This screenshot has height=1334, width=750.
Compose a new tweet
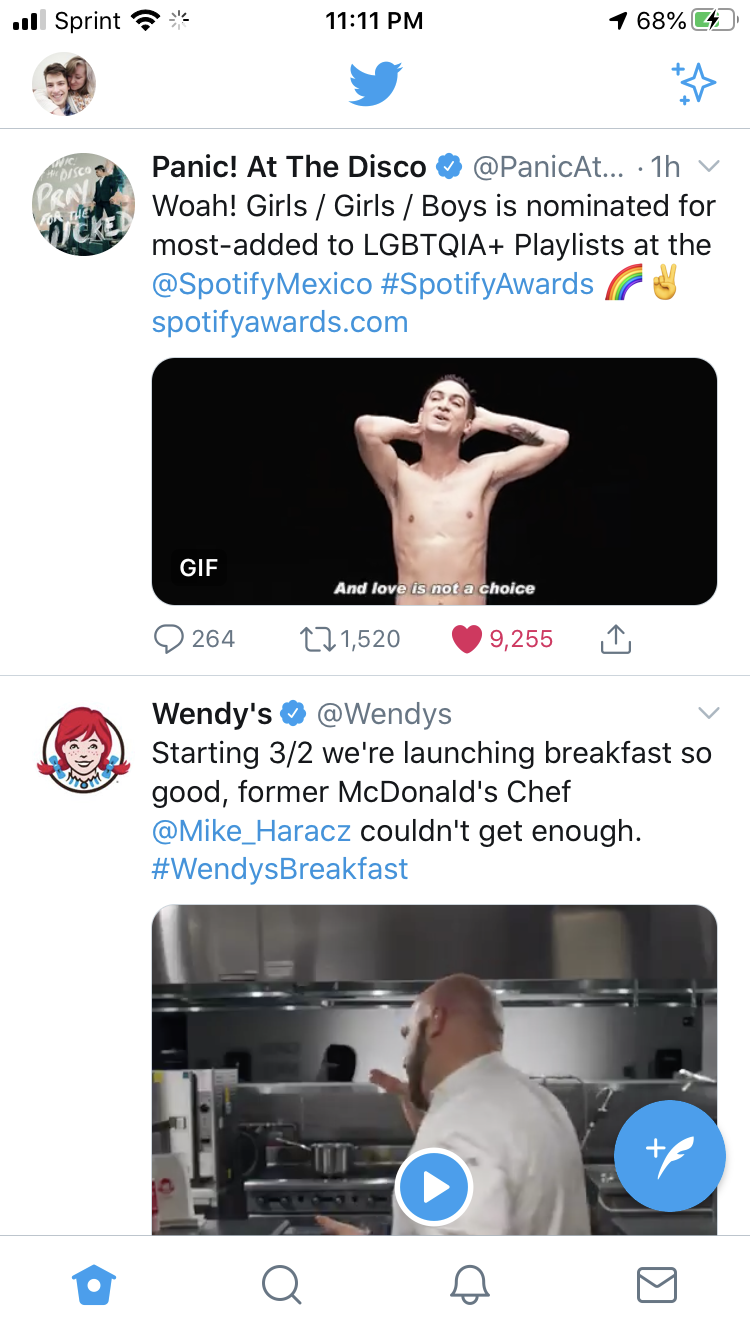tap(669, 1156)
